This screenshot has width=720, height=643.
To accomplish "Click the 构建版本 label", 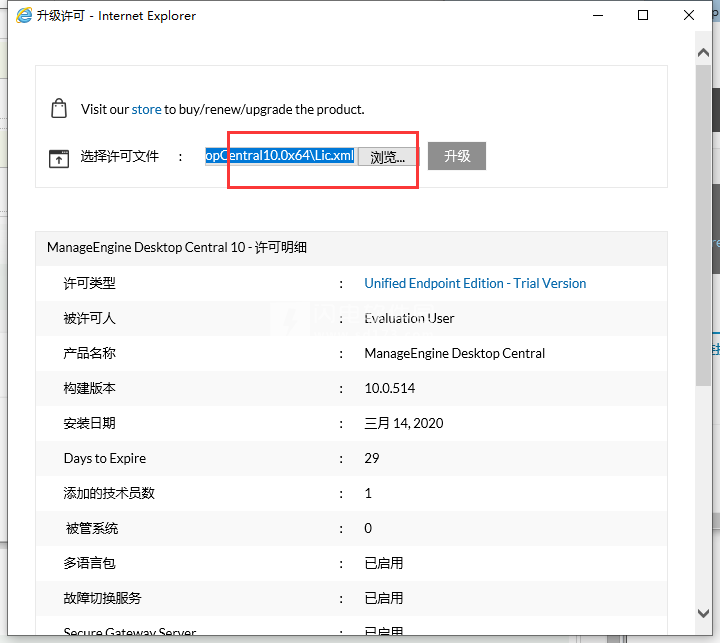I will pos(90,388).
